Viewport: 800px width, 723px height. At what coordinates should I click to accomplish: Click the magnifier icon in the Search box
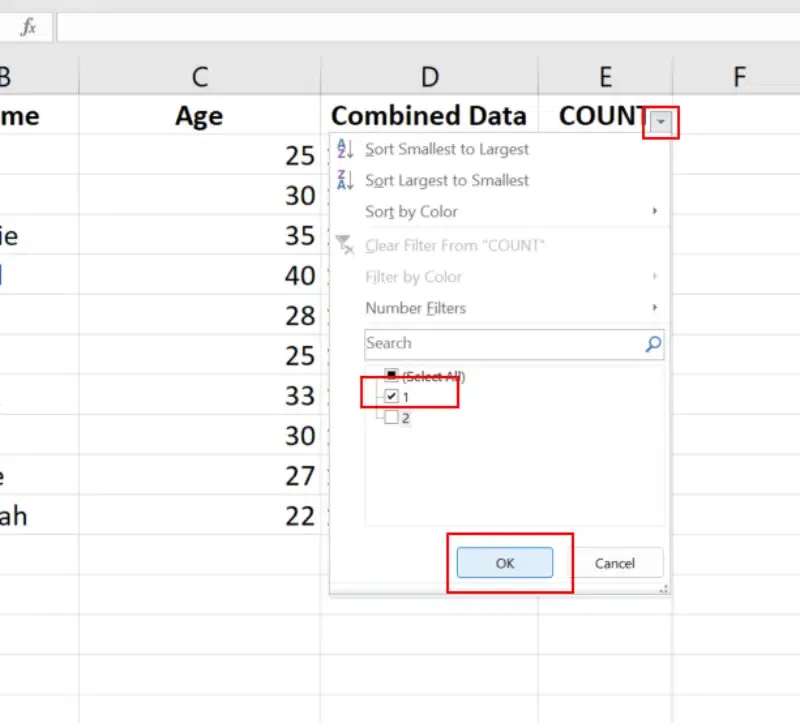click(x=653, y=344)
